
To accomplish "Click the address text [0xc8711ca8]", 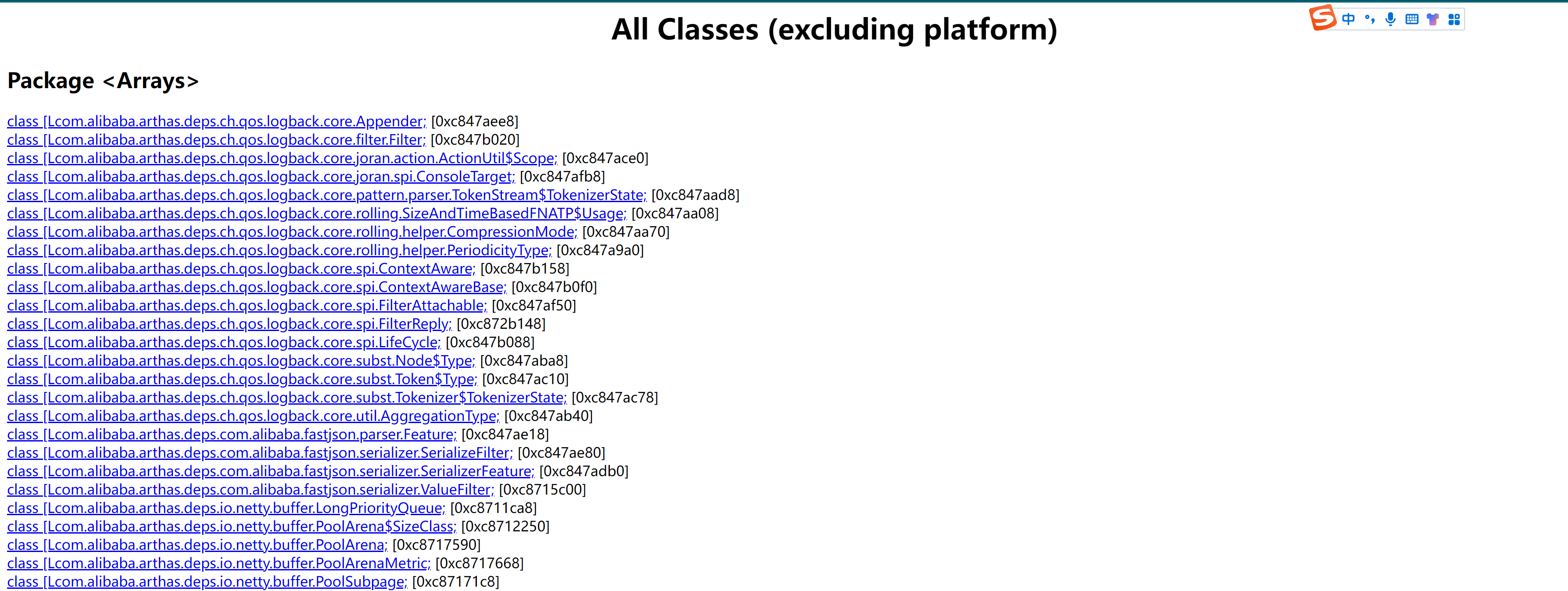I will click(494, 508).
